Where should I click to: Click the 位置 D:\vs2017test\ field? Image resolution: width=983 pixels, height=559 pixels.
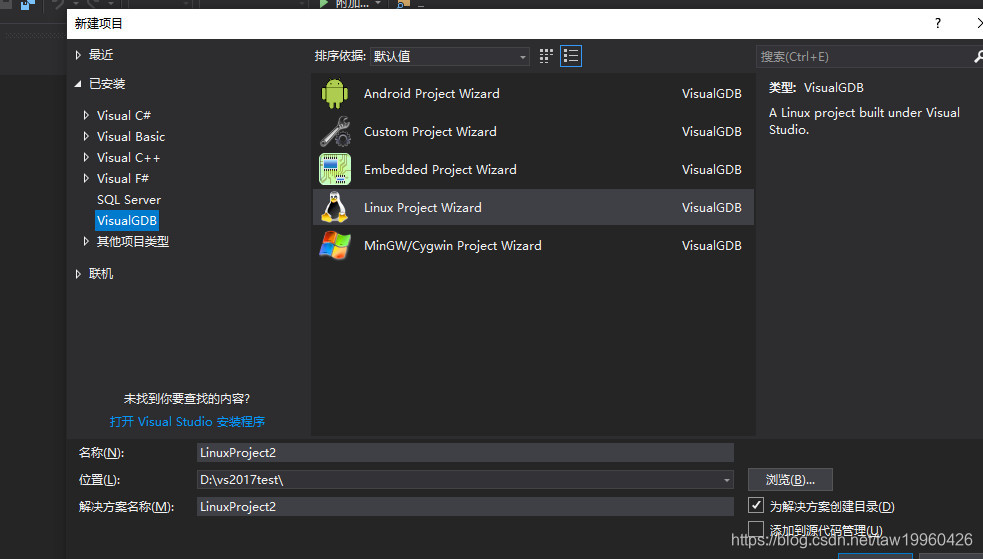pos(465,480)
